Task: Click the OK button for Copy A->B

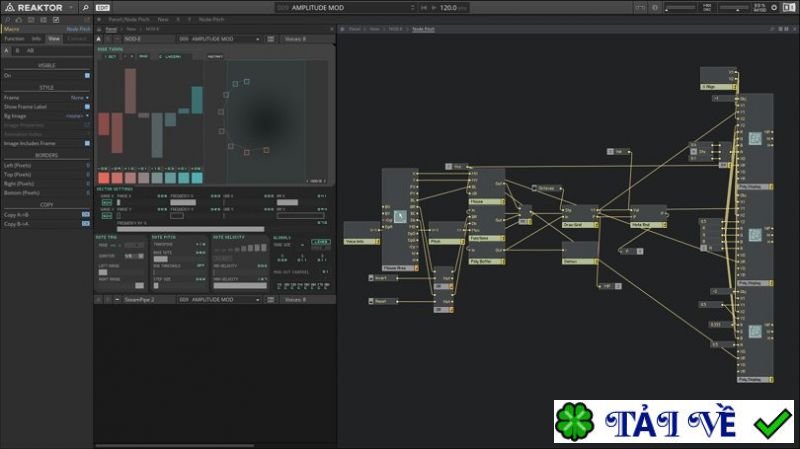Action: click(x=86, y=214)
